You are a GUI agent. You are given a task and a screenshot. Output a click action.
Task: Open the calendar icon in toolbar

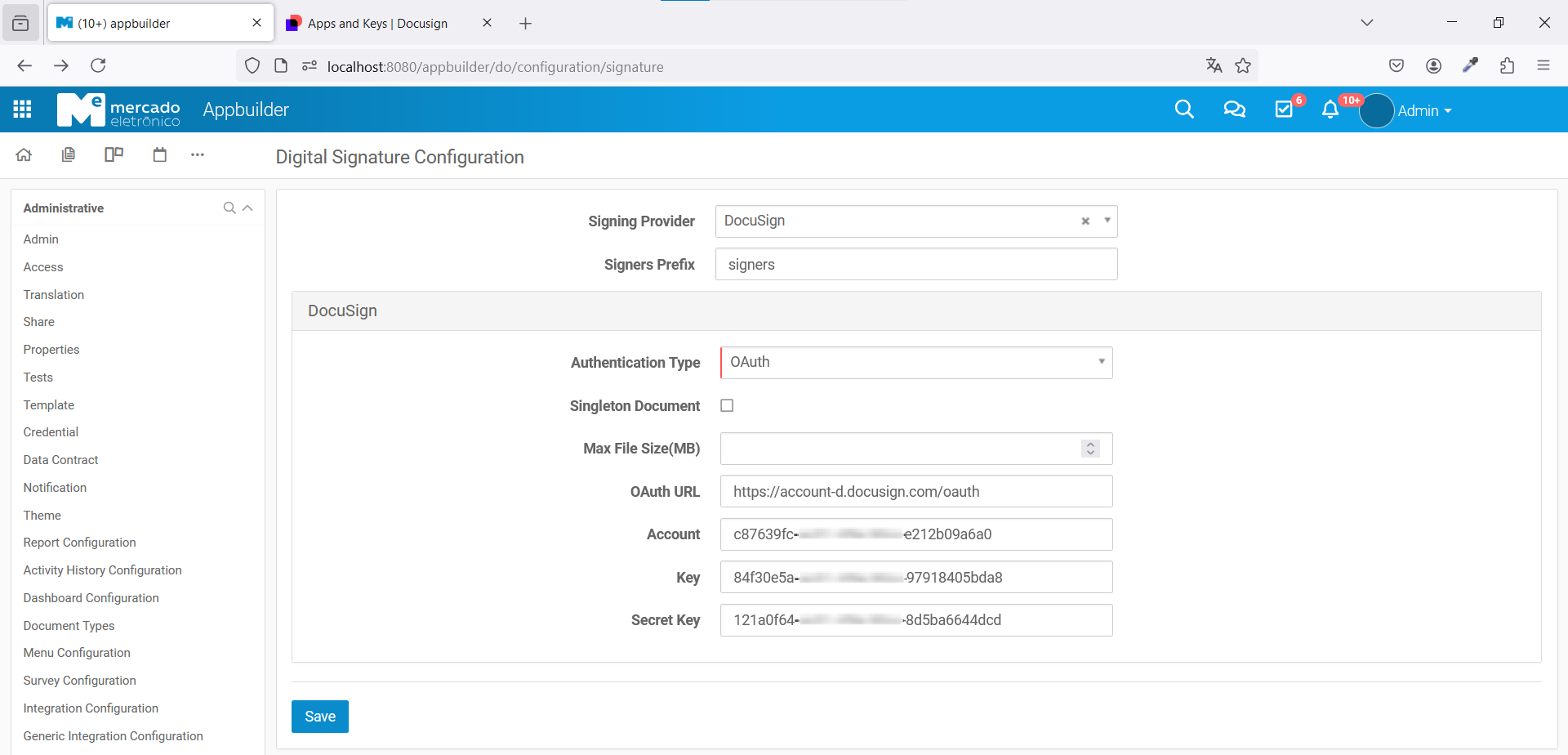click(159, 154)
